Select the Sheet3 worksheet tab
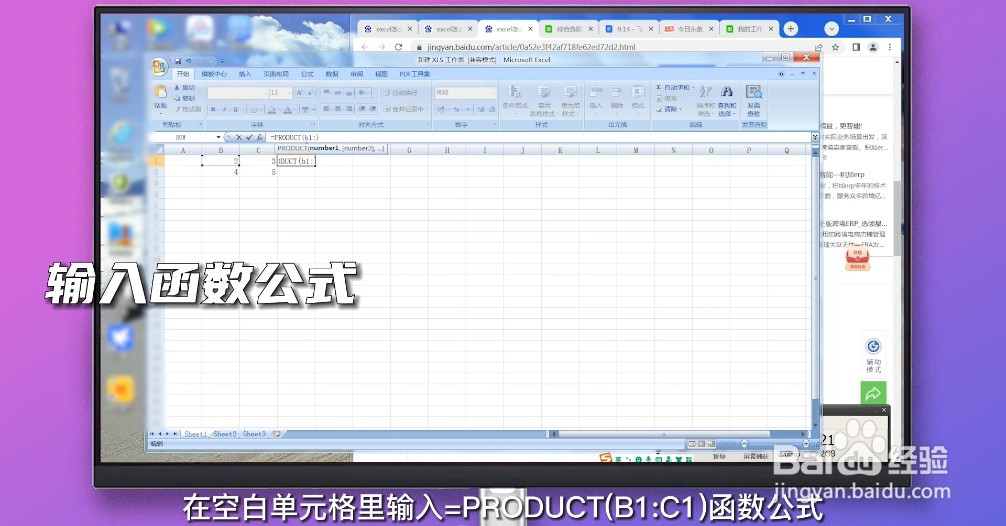 point(254,434)
